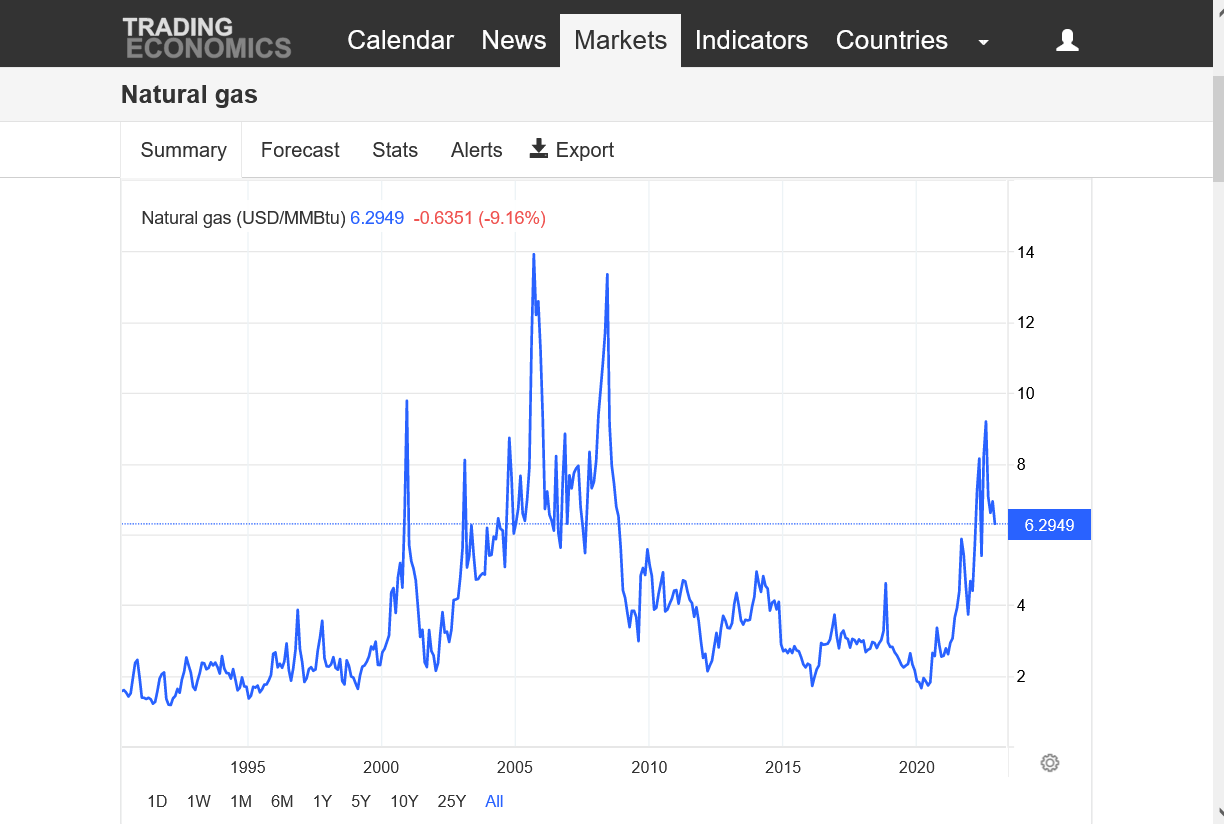Open the Countries menu
Image resolution: width=1224 pixels, height=833 pixels.
tap(891, 40)
